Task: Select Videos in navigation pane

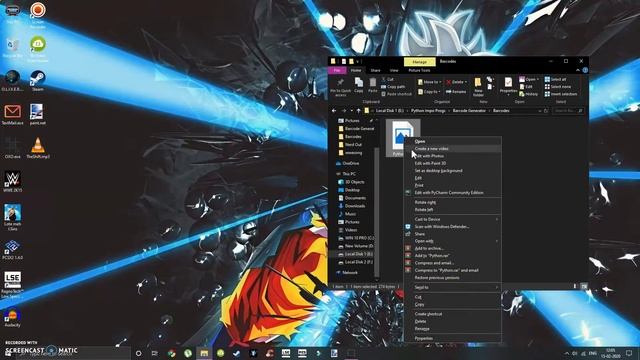Action: tap(347, 230)
